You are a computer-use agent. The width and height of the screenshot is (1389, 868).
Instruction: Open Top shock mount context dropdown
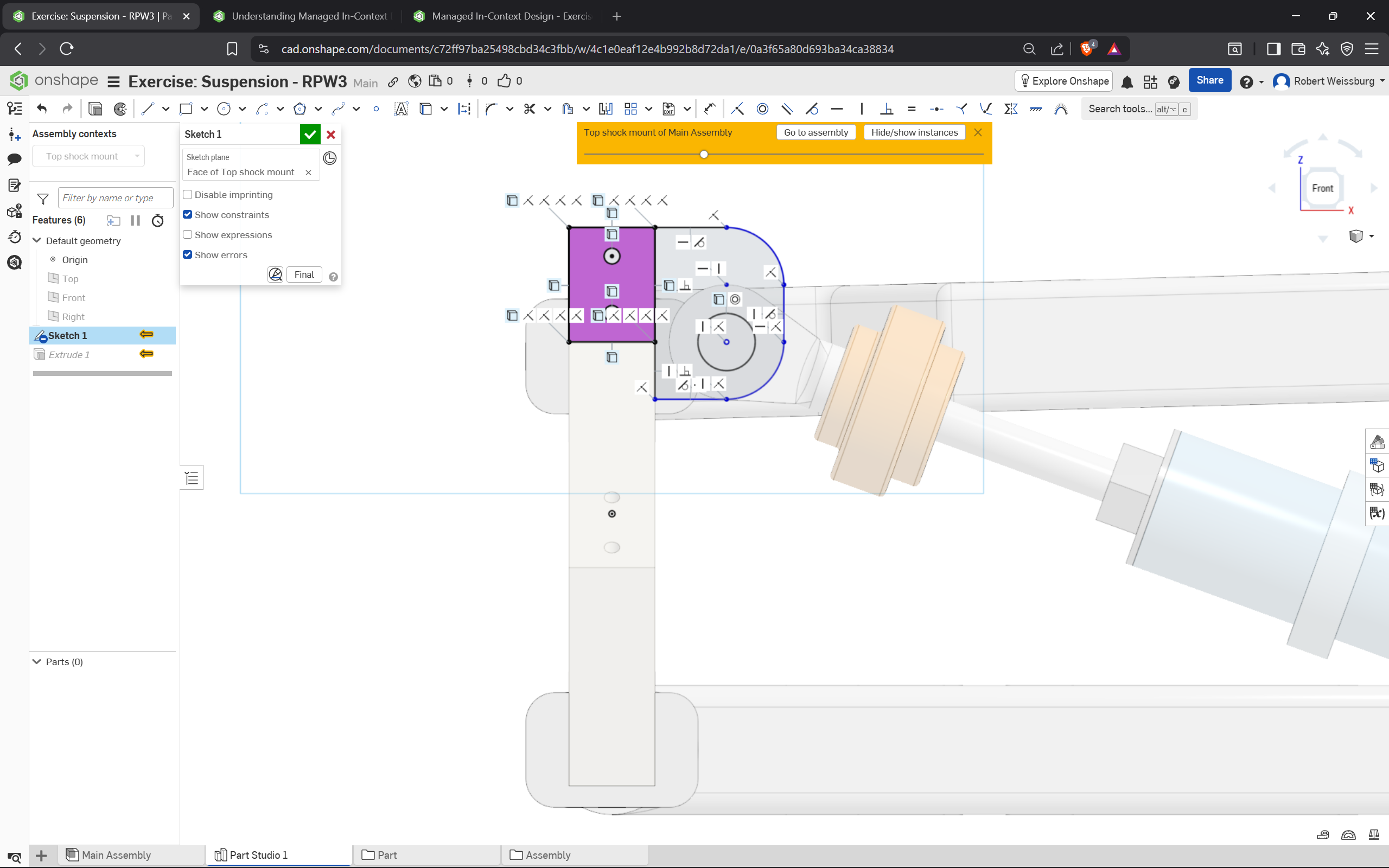(89, 156)
